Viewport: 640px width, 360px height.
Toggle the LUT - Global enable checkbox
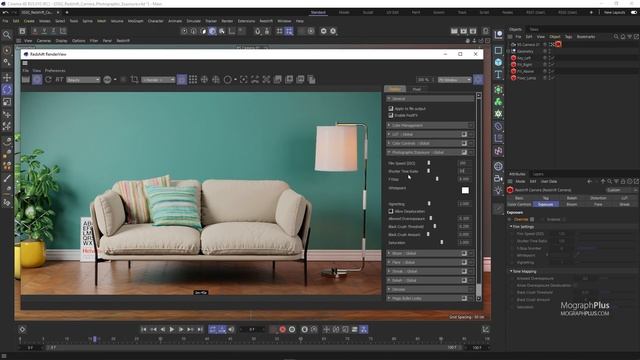(x=464, y=134)
